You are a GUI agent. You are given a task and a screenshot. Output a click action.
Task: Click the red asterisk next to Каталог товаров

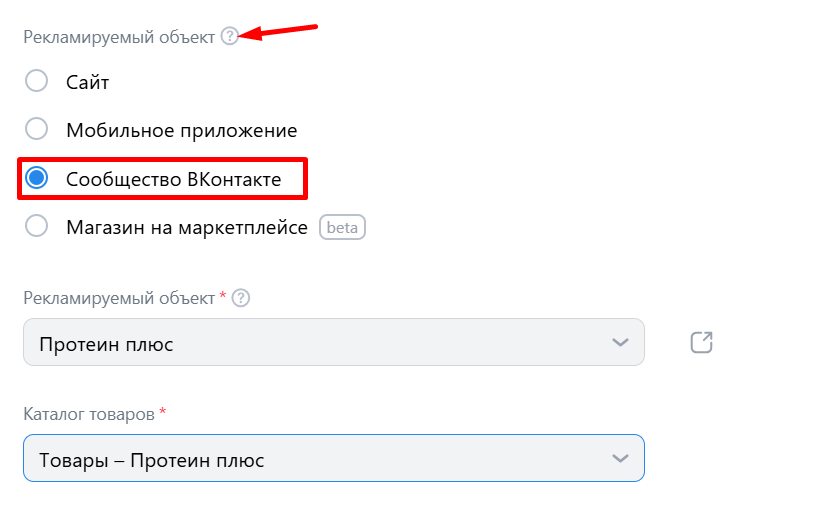pyautogui.click(x=162, y=412)
